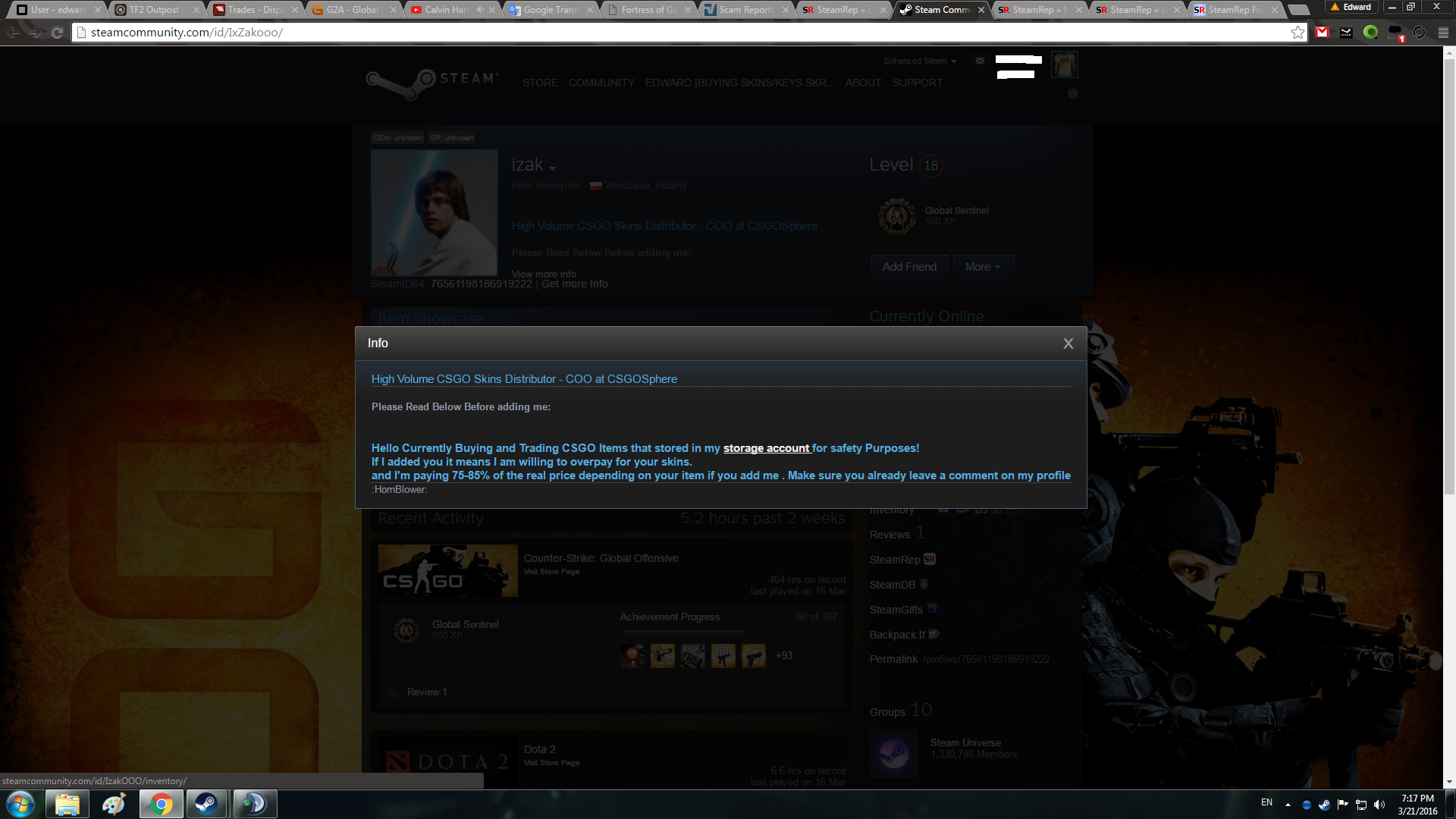Viewport: 1456px width, 819px height.
Task: Expand the izak persona name dropdown
Action: pos(552,168)
